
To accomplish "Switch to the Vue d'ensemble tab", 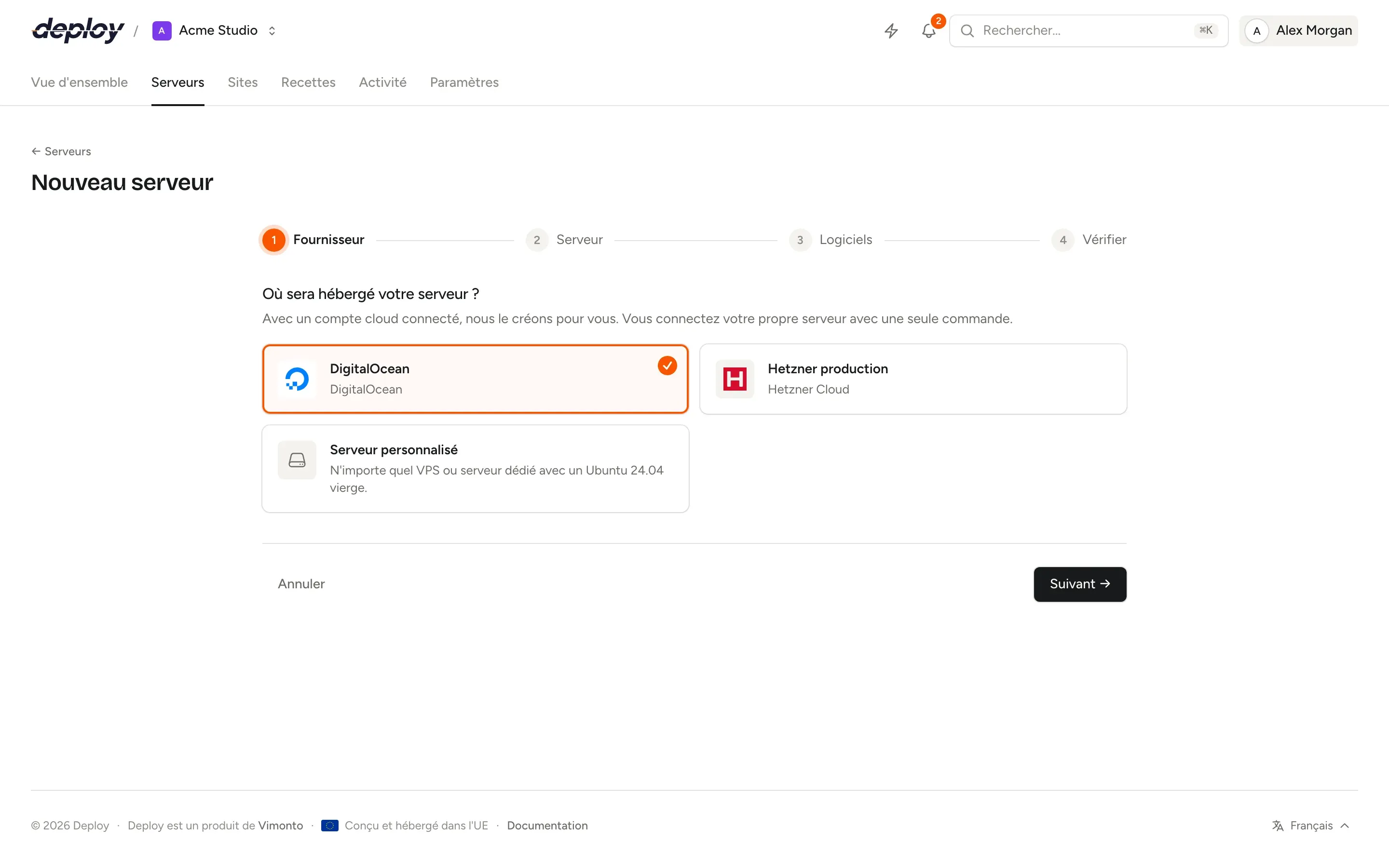I will tap(79, 82).
